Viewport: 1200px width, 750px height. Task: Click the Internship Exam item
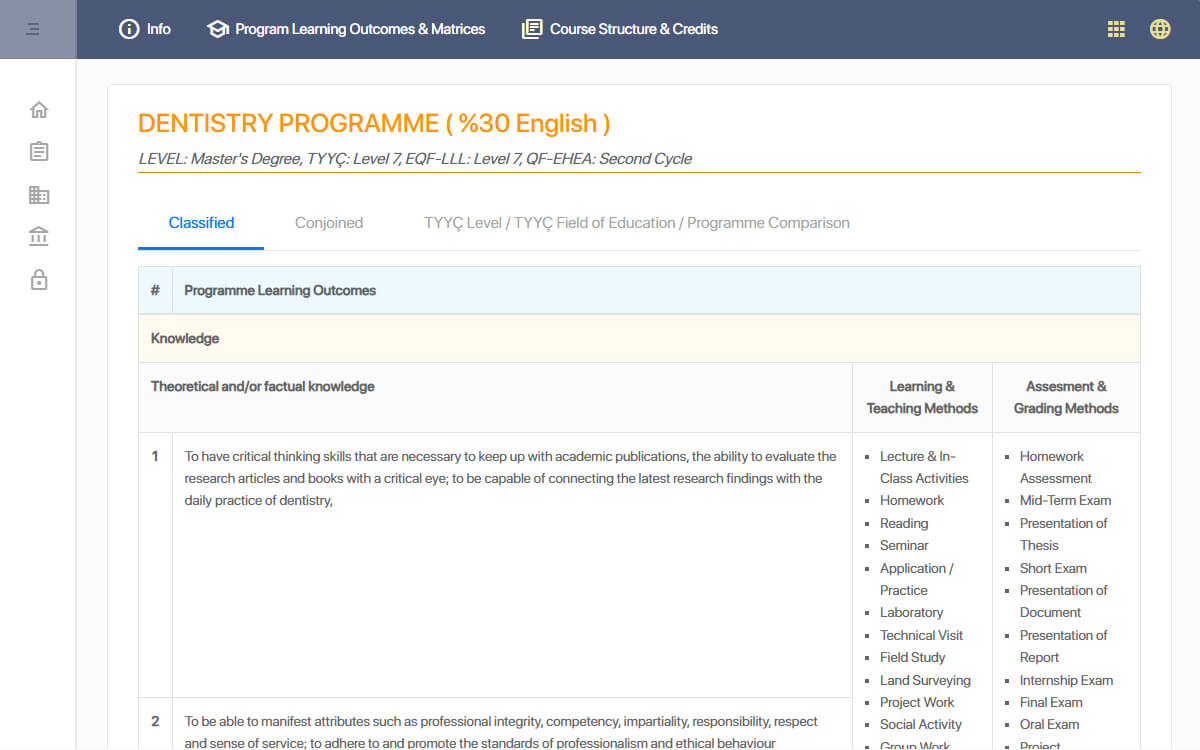coord(1066,680)
